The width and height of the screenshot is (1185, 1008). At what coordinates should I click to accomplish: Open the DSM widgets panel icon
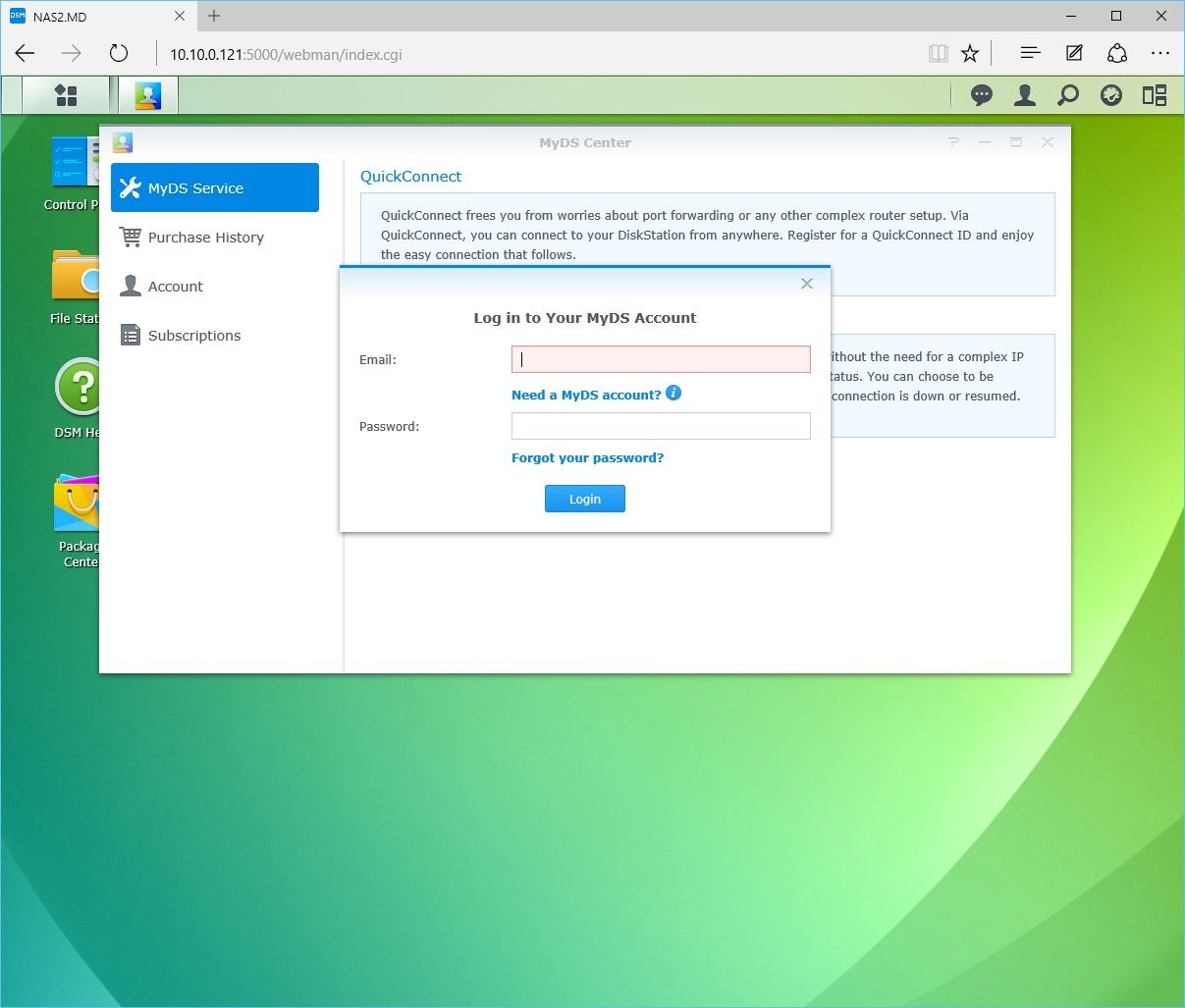1155,95
